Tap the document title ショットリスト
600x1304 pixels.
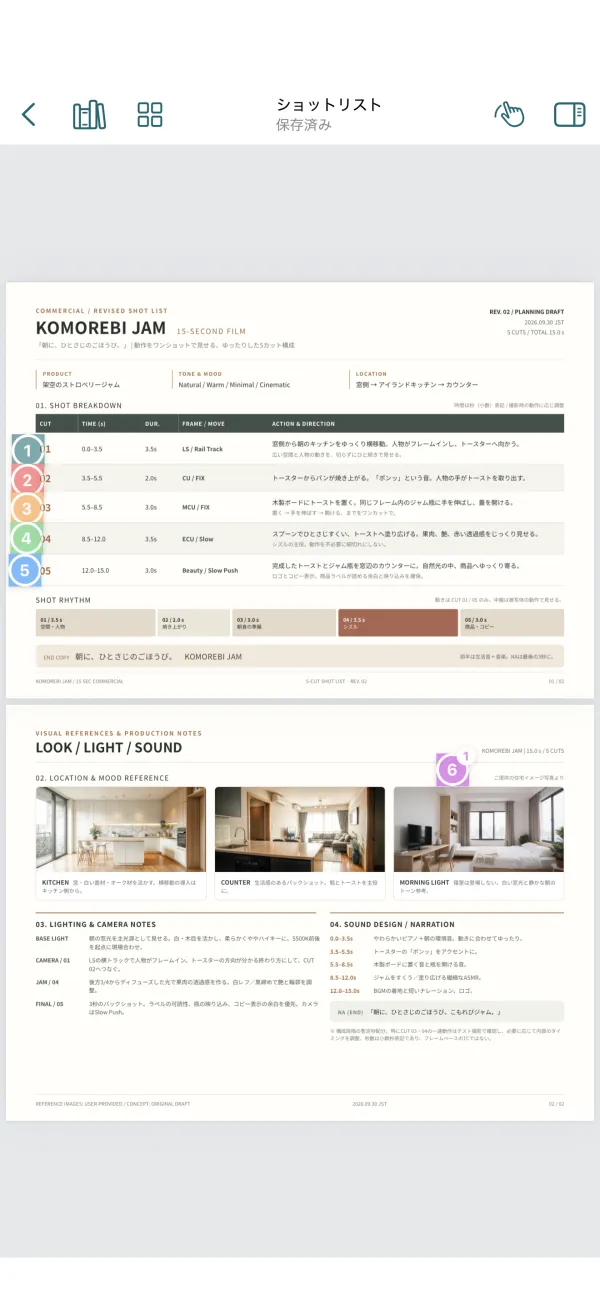[x=329, y=104]
